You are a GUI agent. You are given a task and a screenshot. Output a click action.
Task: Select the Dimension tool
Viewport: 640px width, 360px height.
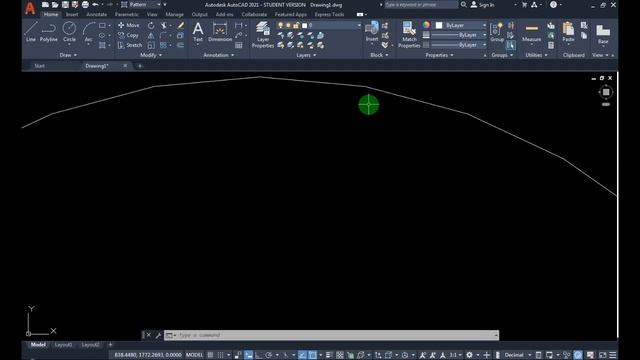click(x=220, y=32)
